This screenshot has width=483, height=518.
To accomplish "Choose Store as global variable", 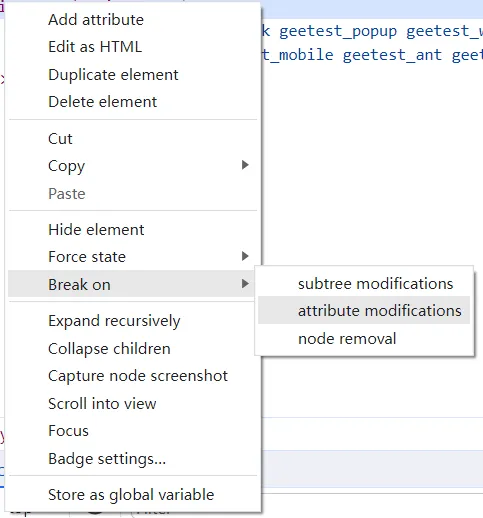I will [x=132, y=495].
